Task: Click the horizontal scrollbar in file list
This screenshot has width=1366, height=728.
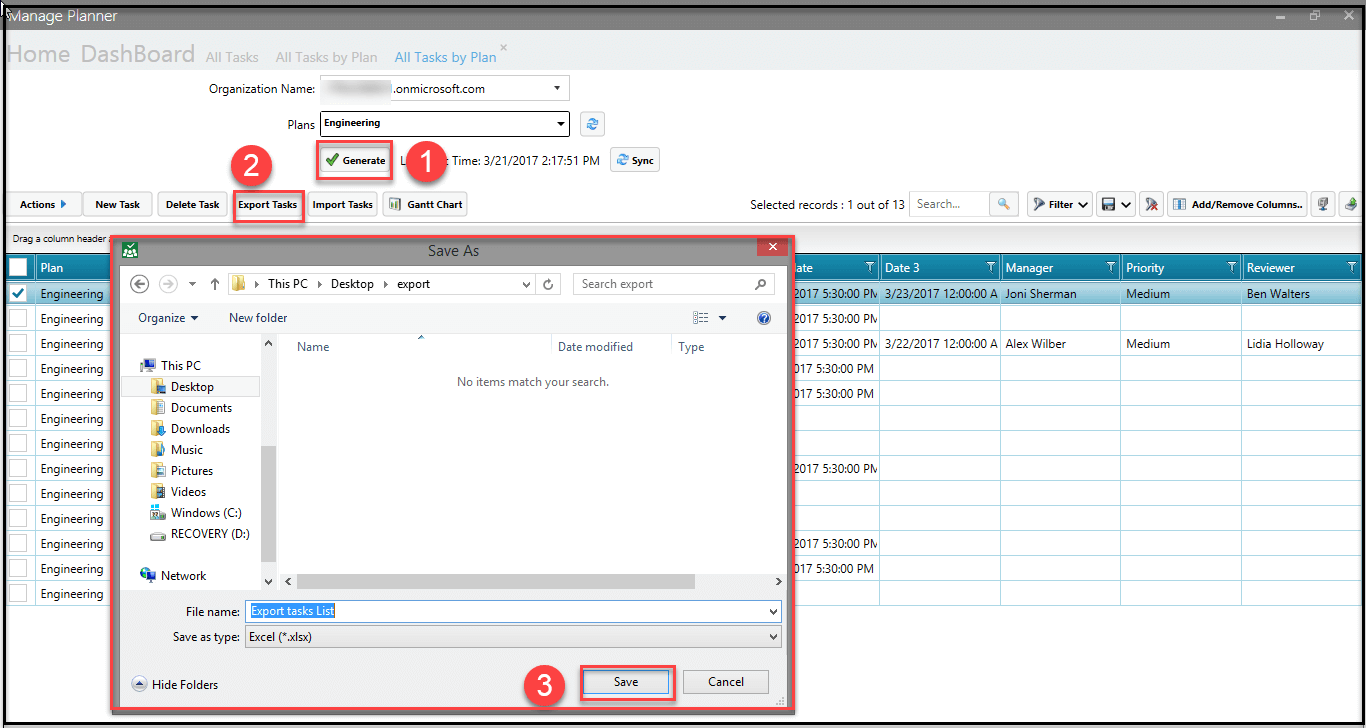Action: click(x=495, y=581)
